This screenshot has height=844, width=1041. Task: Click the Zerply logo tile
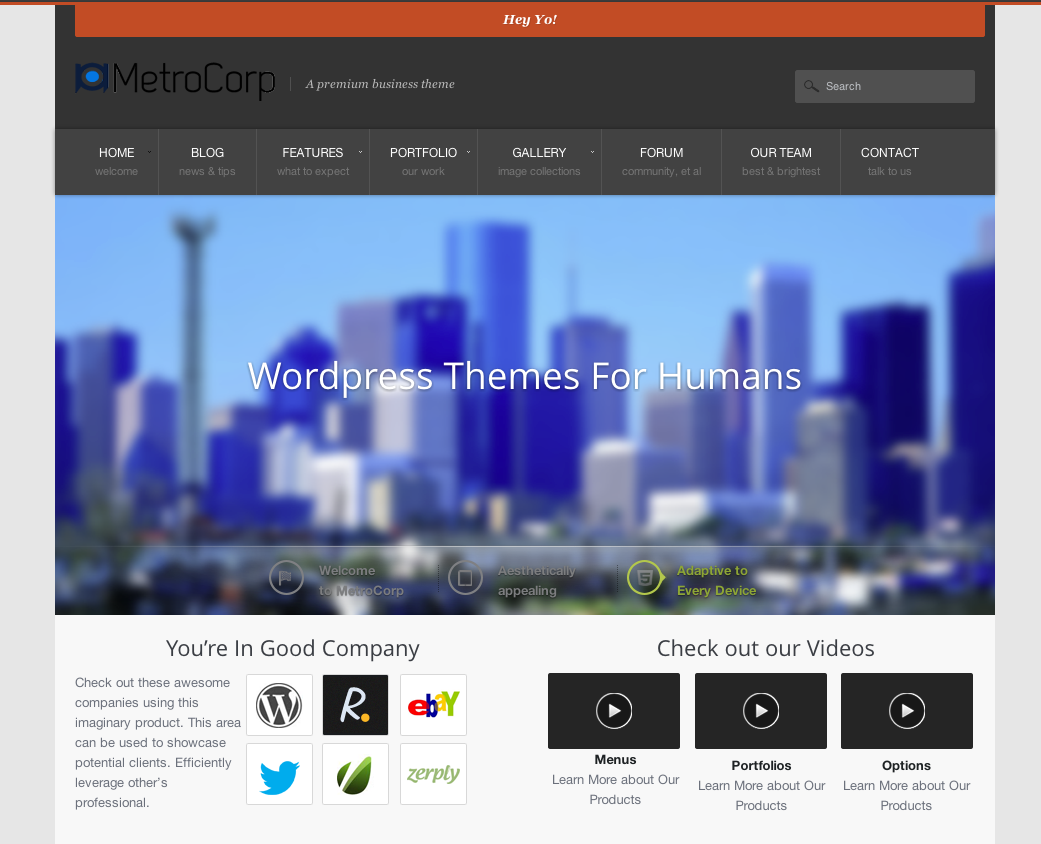pyautogui.click(x=433, y=774)
